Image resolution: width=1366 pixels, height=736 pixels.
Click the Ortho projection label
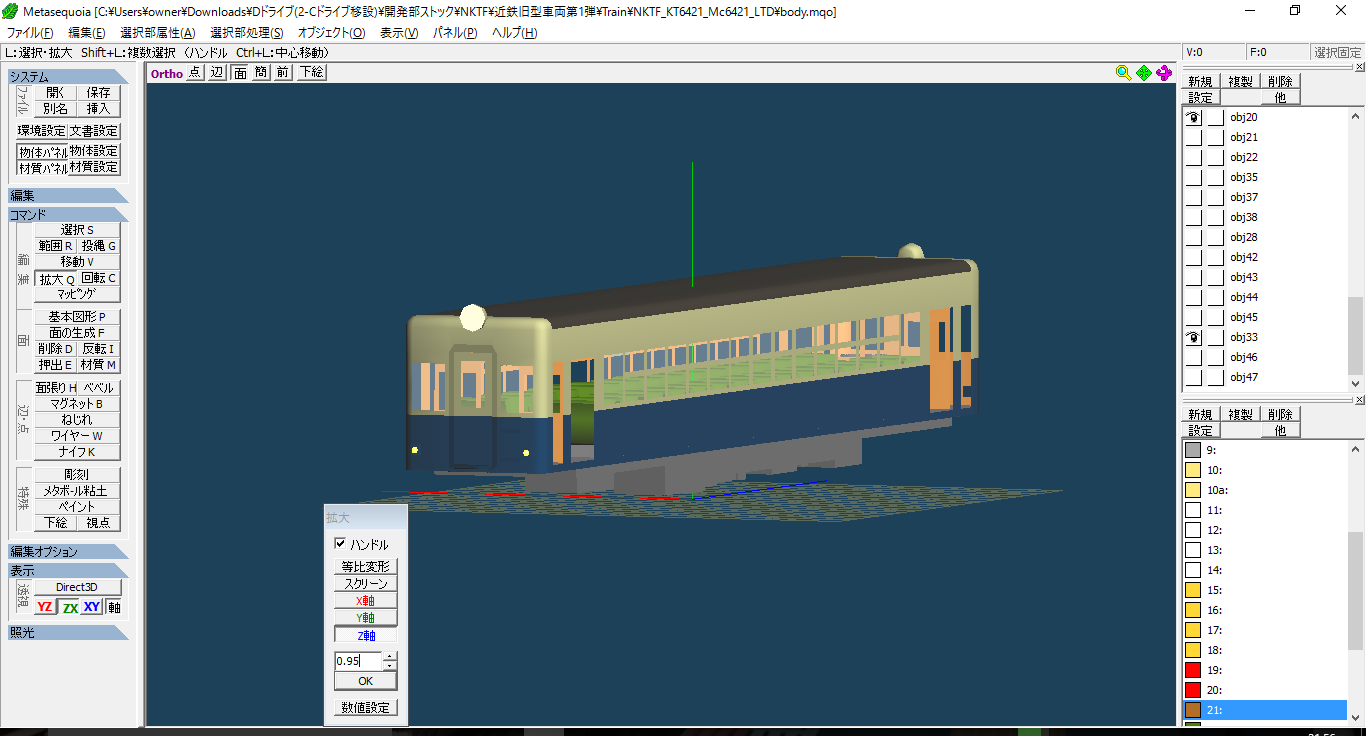pos(167,73)
